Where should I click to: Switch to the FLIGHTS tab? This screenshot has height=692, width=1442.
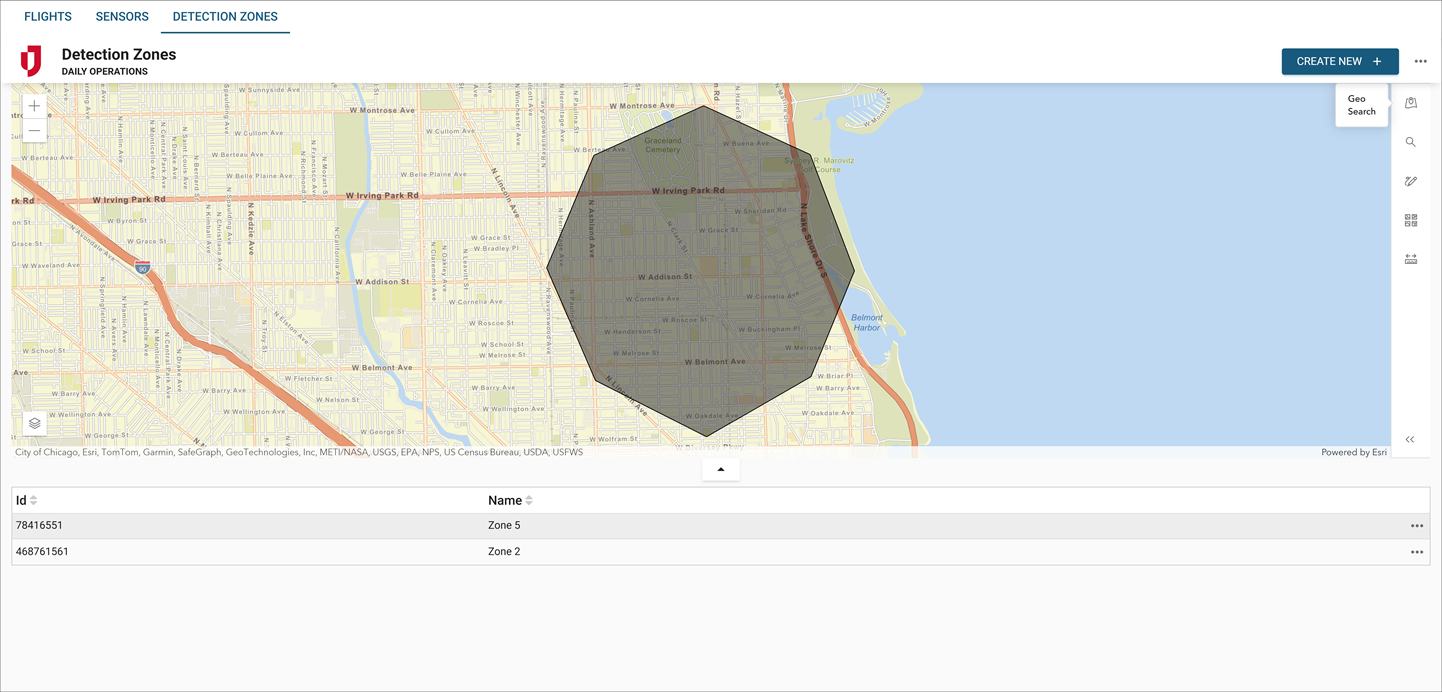[47, 16]
